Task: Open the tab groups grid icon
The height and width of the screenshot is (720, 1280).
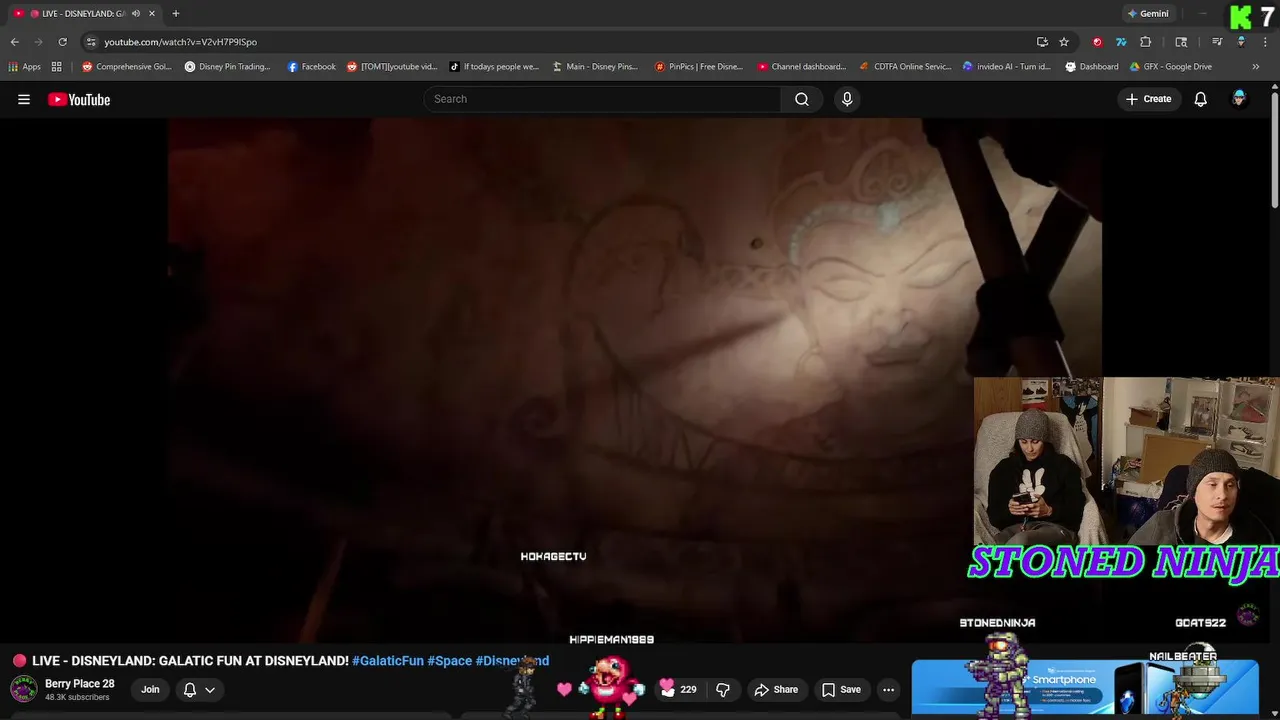Action: [57, 67]
